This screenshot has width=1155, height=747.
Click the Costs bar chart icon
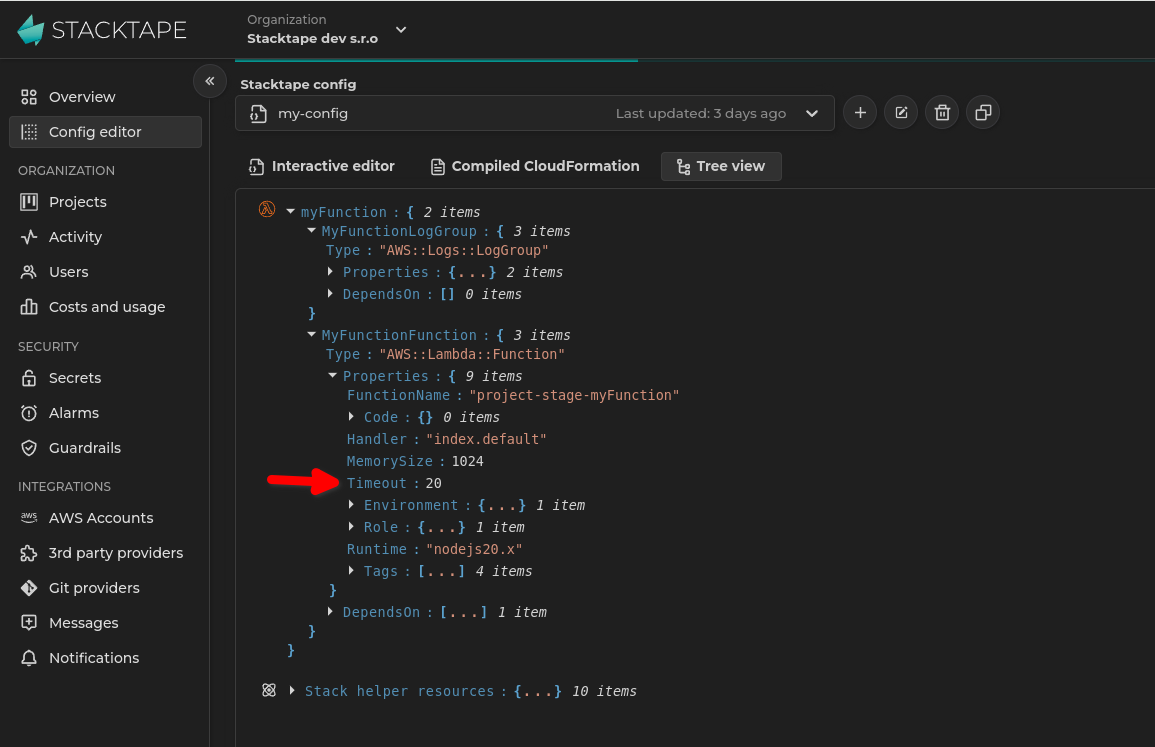point(29,306)
